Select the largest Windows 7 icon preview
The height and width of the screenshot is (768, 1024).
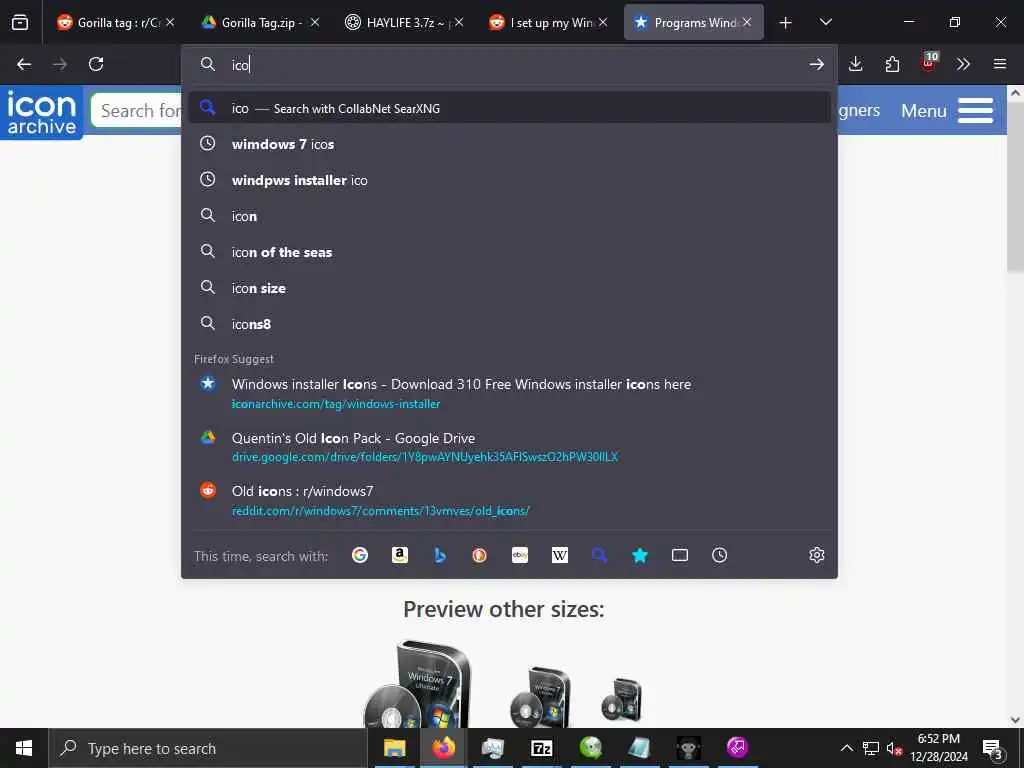[417, 683]
